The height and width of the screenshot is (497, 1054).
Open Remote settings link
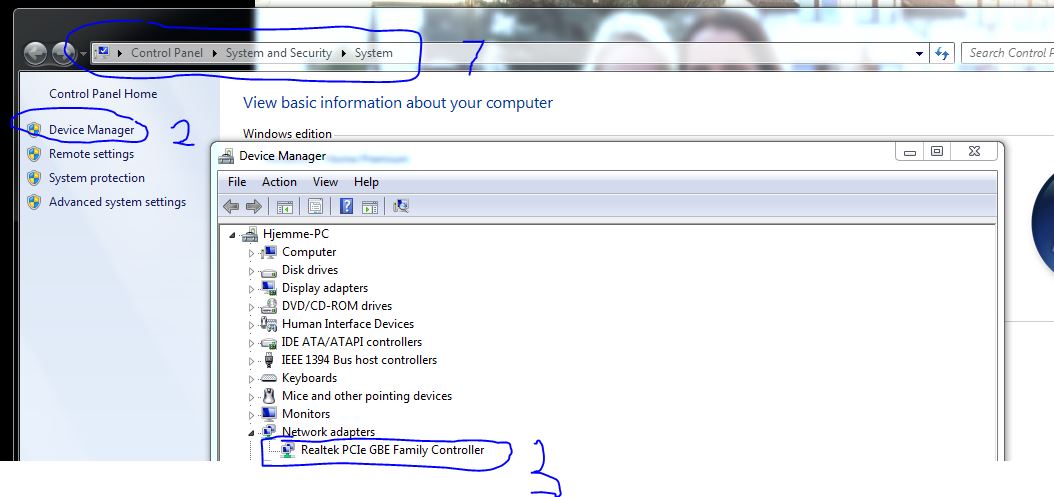pos(91,154)
